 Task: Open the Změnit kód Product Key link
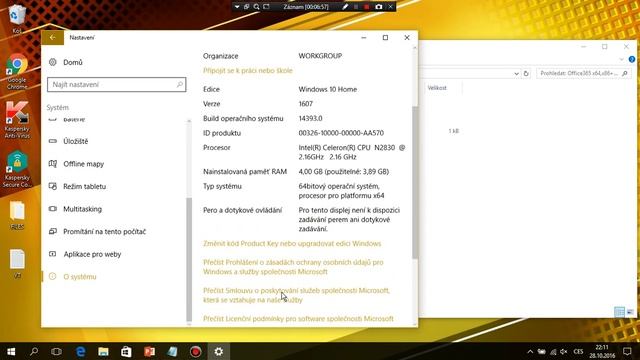(292, 244)
